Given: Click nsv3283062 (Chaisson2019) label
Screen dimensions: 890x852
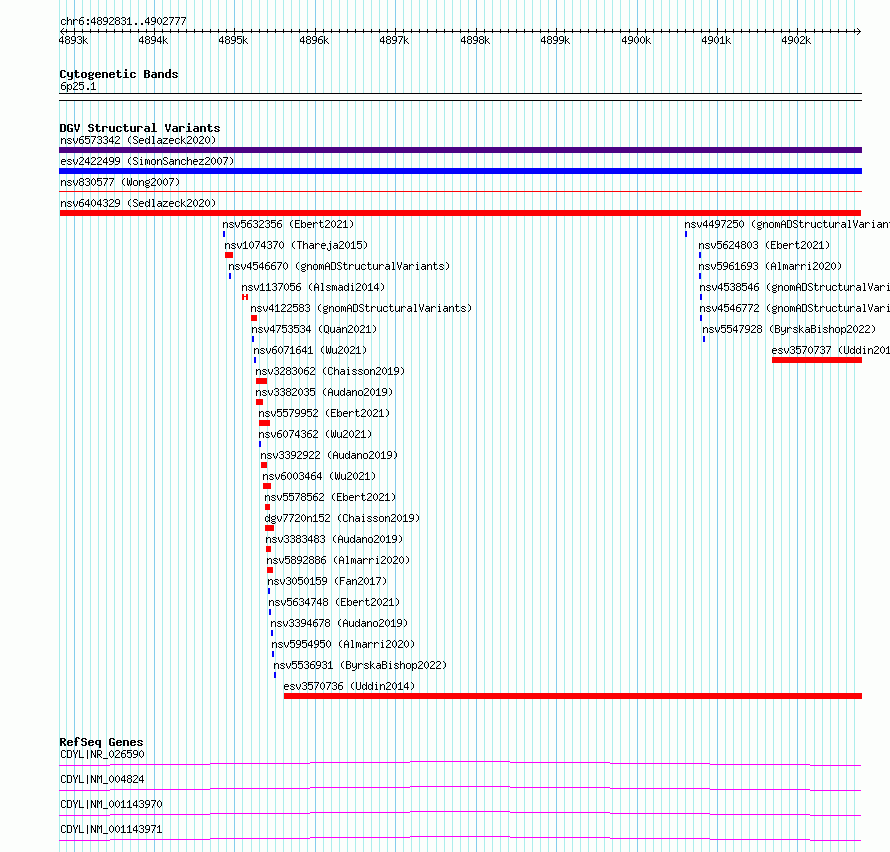Looking at the screenshot, I should [x=330, y=371].
